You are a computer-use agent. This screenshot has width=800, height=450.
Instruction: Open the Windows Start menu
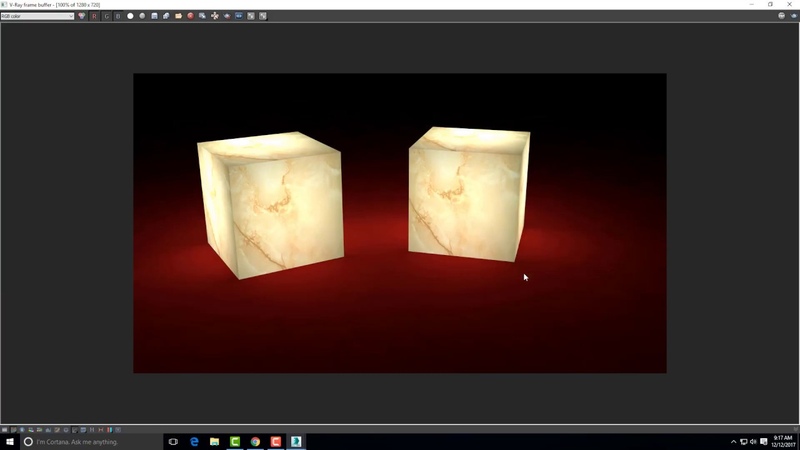coord(10,442)
